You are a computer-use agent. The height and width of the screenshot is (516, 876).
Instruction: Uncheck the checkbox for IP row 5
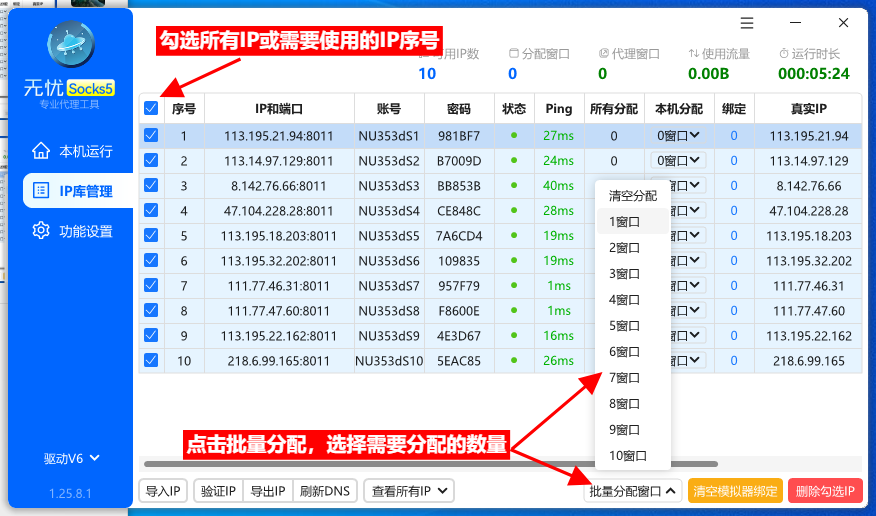pos(151,235)
